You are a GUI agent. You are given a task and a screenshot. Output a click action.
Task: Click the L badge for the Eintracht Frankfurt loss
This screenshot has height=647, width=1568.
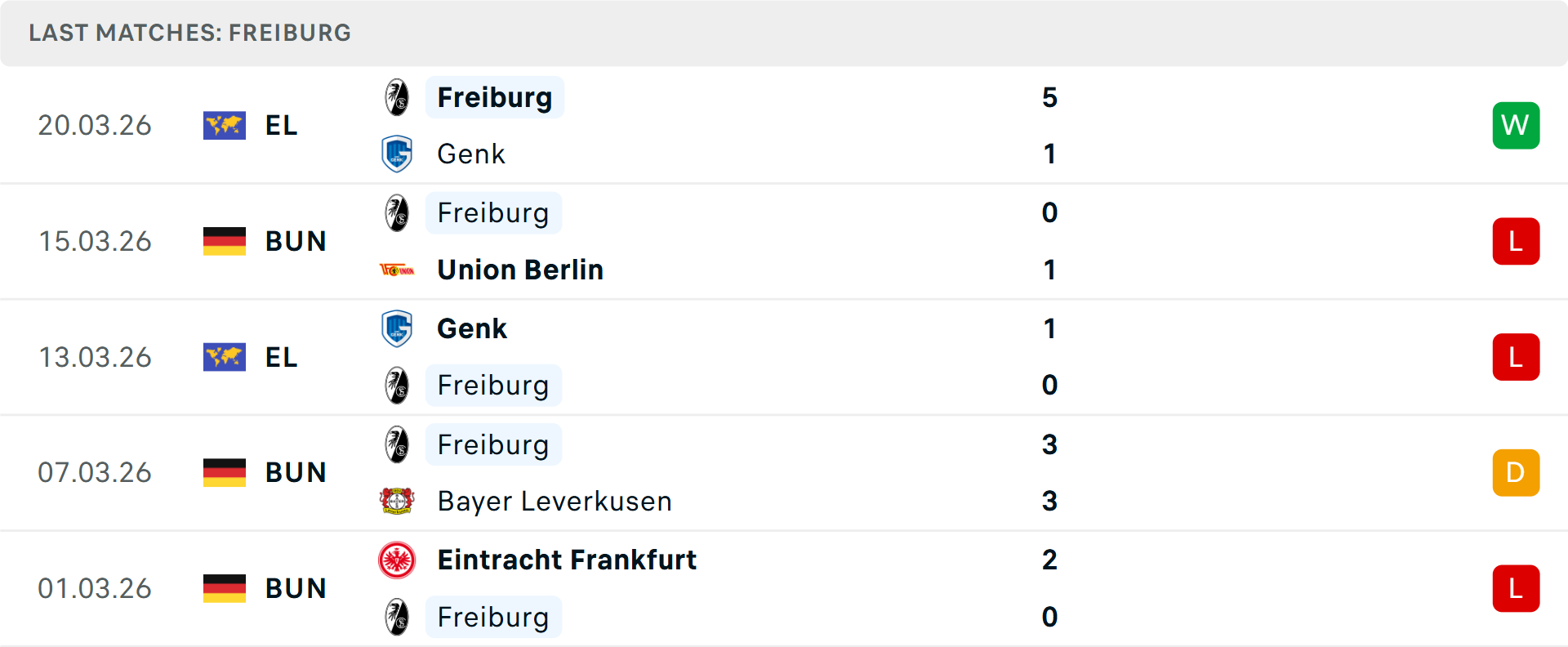click(1516, 588)
